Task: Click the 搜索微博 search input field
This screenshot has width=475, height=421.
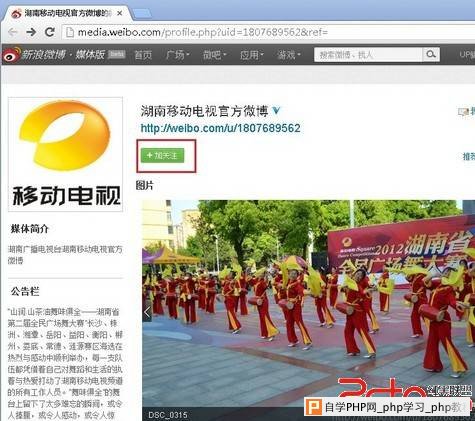Action: coord(368,55)
